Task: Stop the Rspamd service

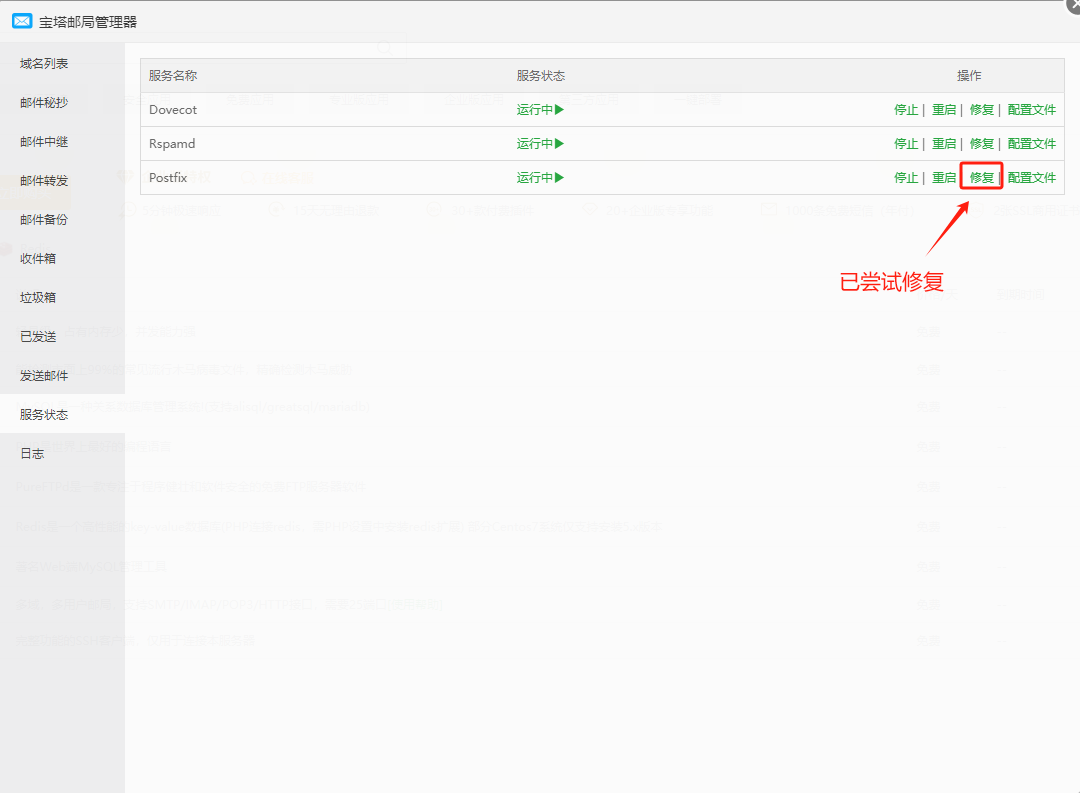Action: point(906,143)
